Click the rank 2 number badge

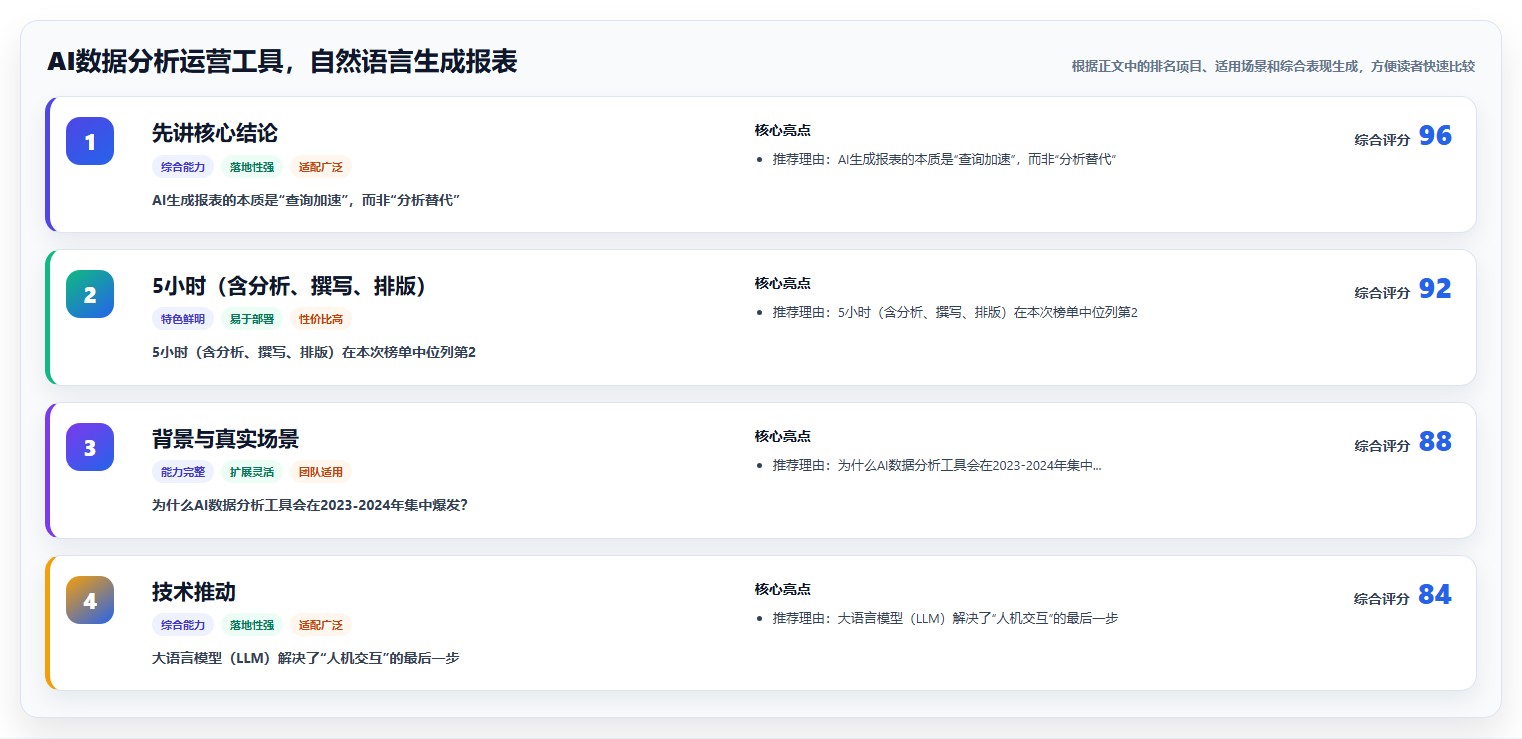(x=90, y=294)
